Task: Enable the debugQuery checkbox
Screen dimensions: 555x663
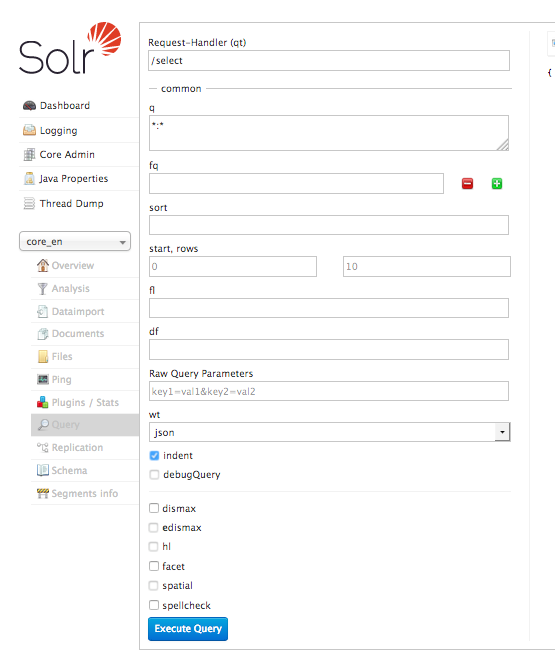Action: pyautogui.click(x=154, y=474)
